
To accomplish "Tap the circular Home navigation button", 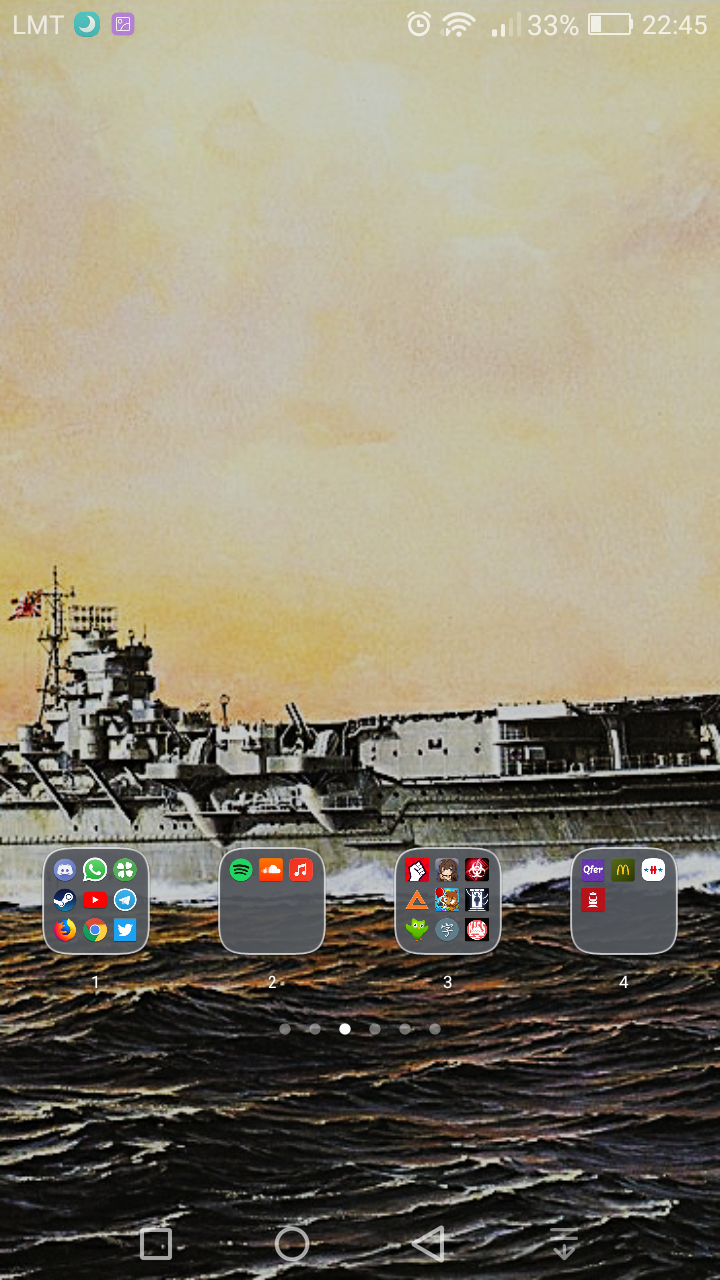I will (292, 1244).
